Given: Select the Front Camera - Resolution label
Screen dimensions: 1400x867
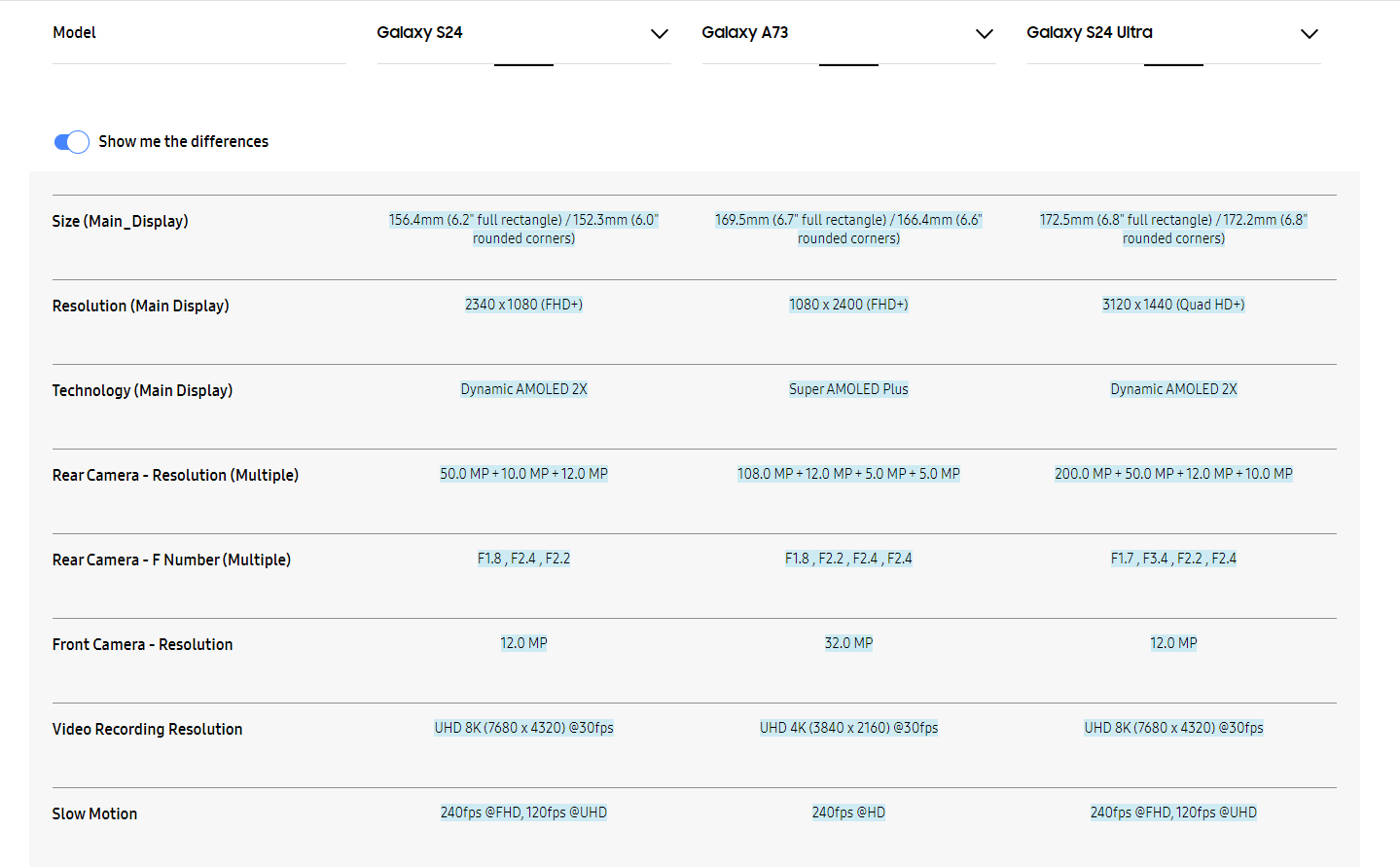Looking at the screenshot, I should [x=142, y=644].
